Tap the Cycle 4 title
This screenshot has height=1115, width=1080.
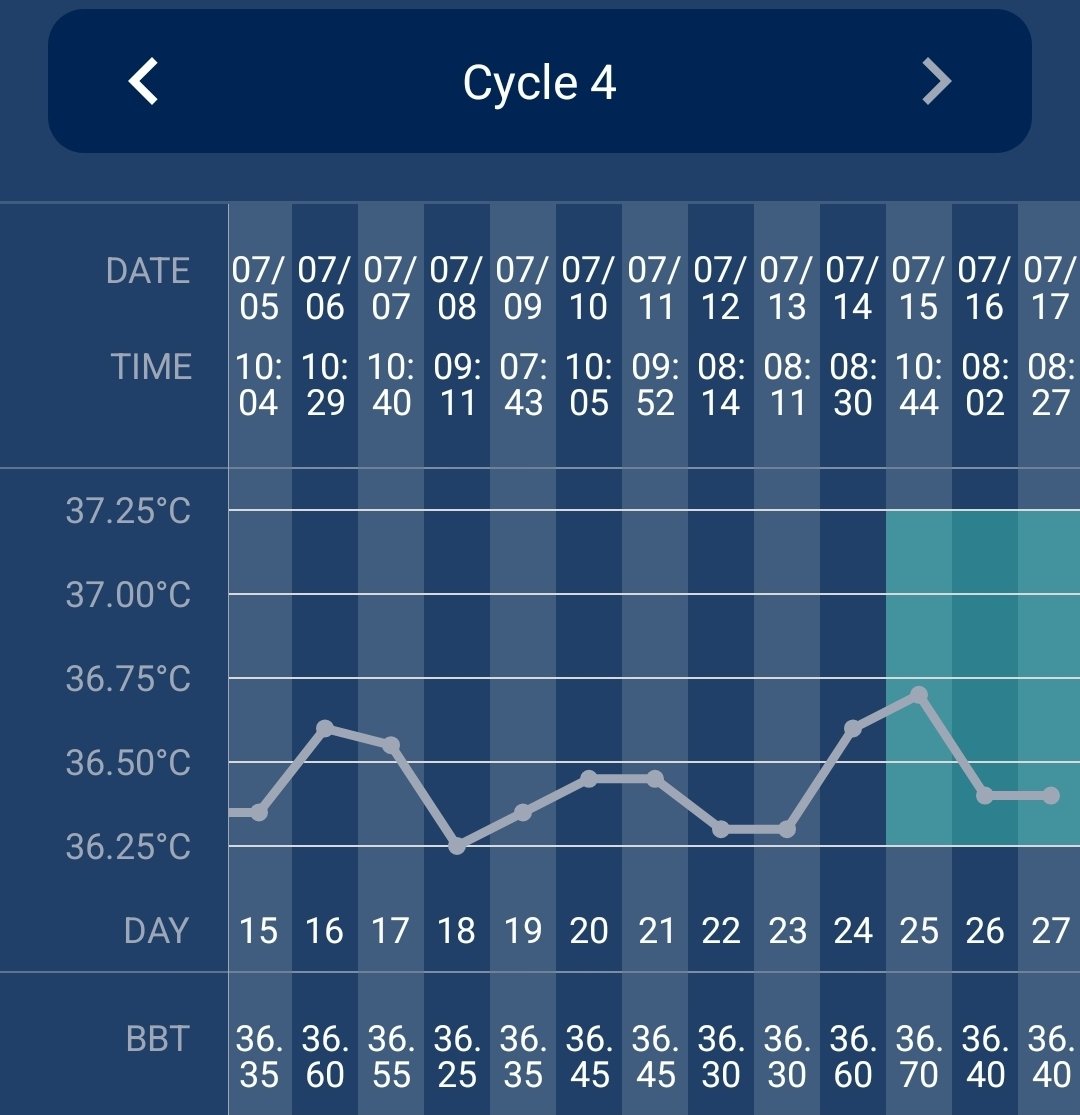tap(539, 83)
